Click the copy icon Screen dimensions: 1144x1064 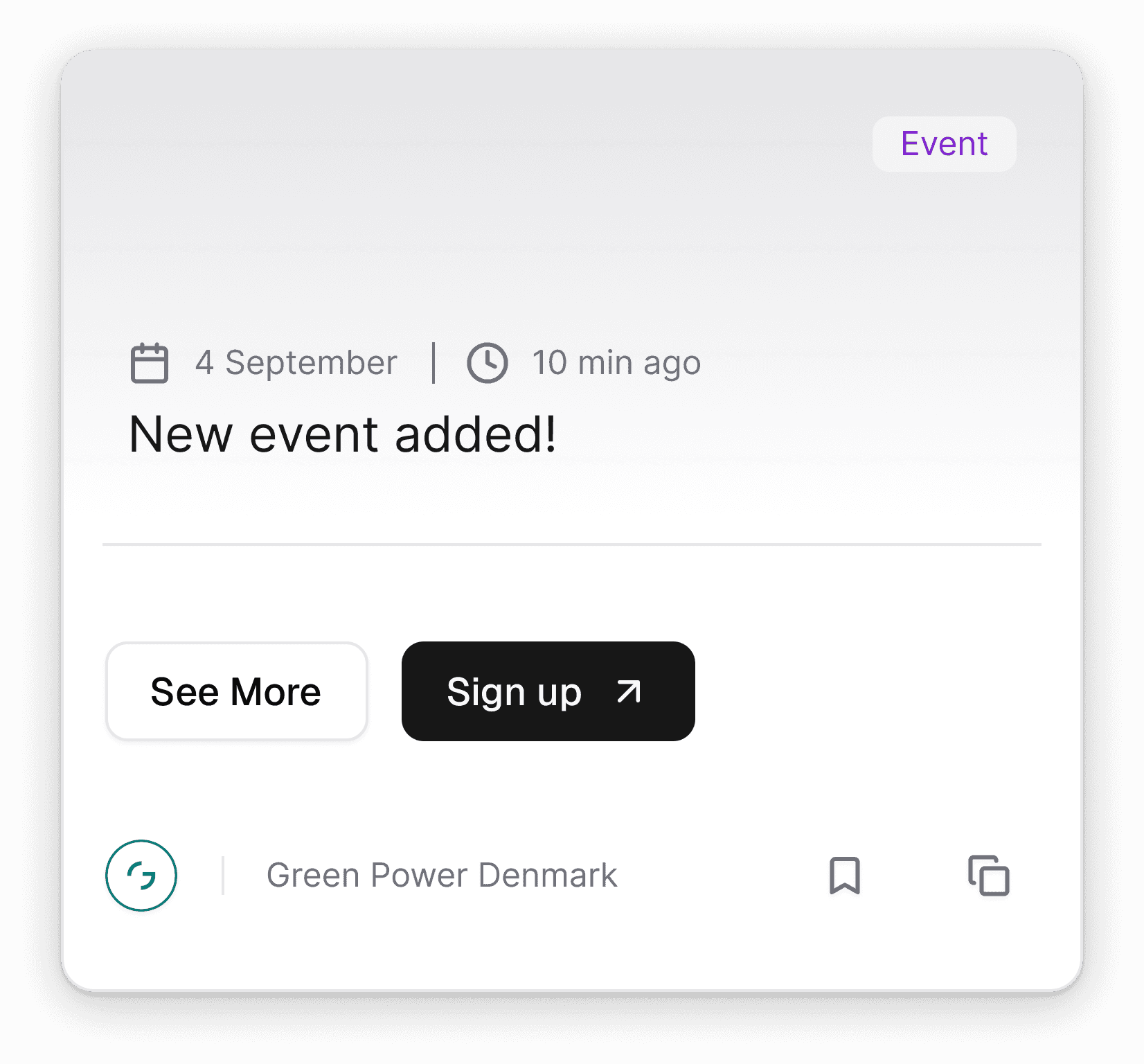tap(988, 876)
